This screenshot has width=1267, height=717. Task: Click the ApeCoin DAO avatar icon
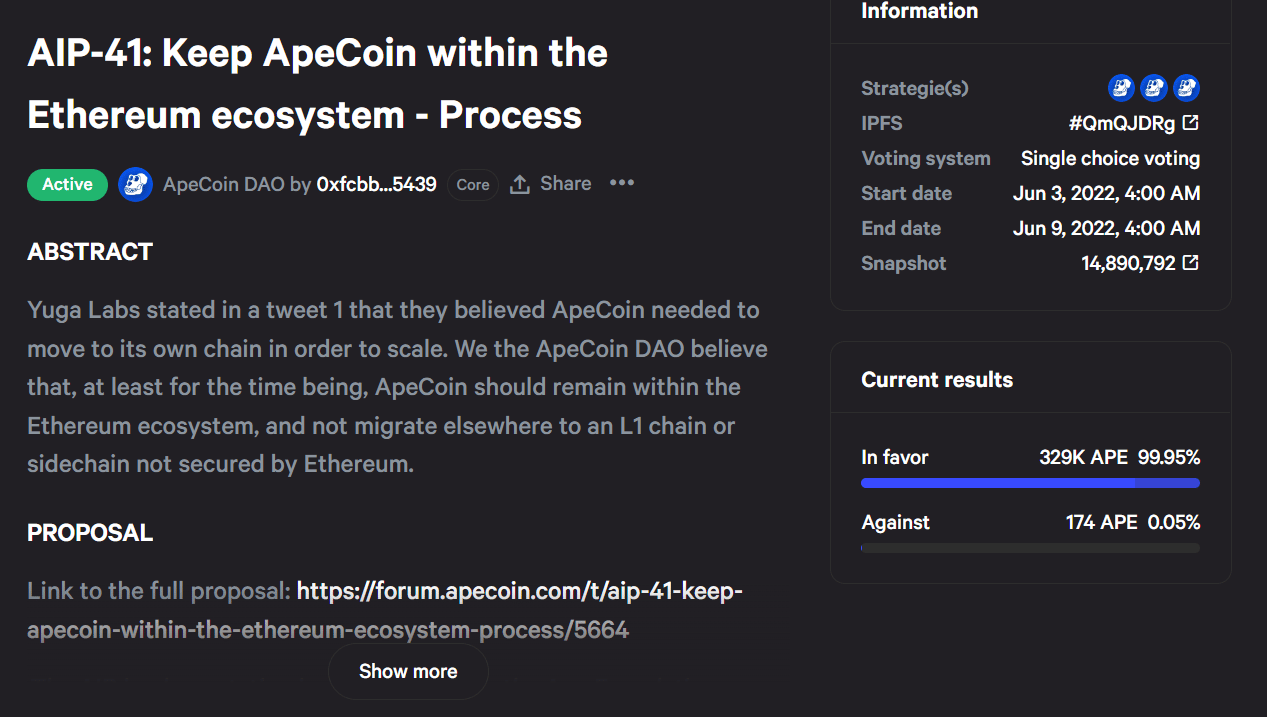135,184
